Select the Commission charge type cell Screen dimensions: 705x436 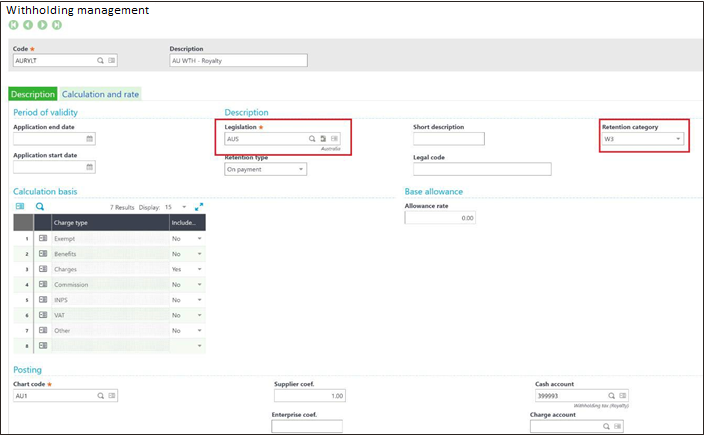tap(110, 285)
